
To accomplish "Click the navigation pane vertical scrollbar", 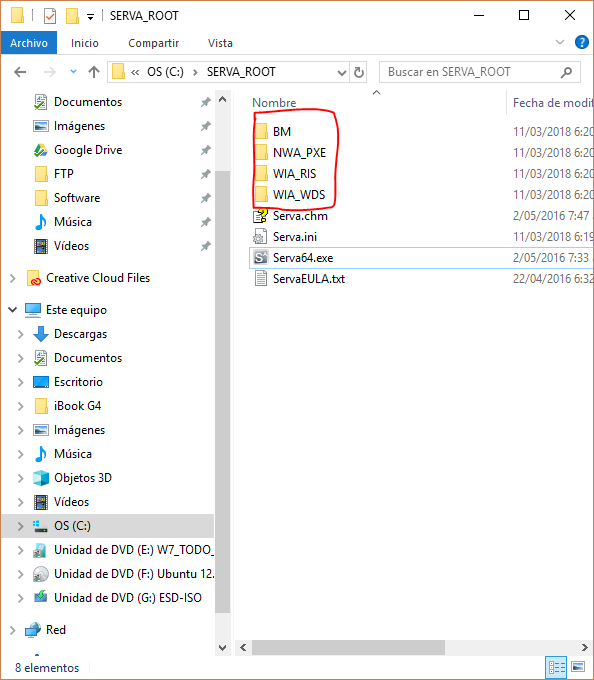I will pyautogui.click(x=222, y=392).
